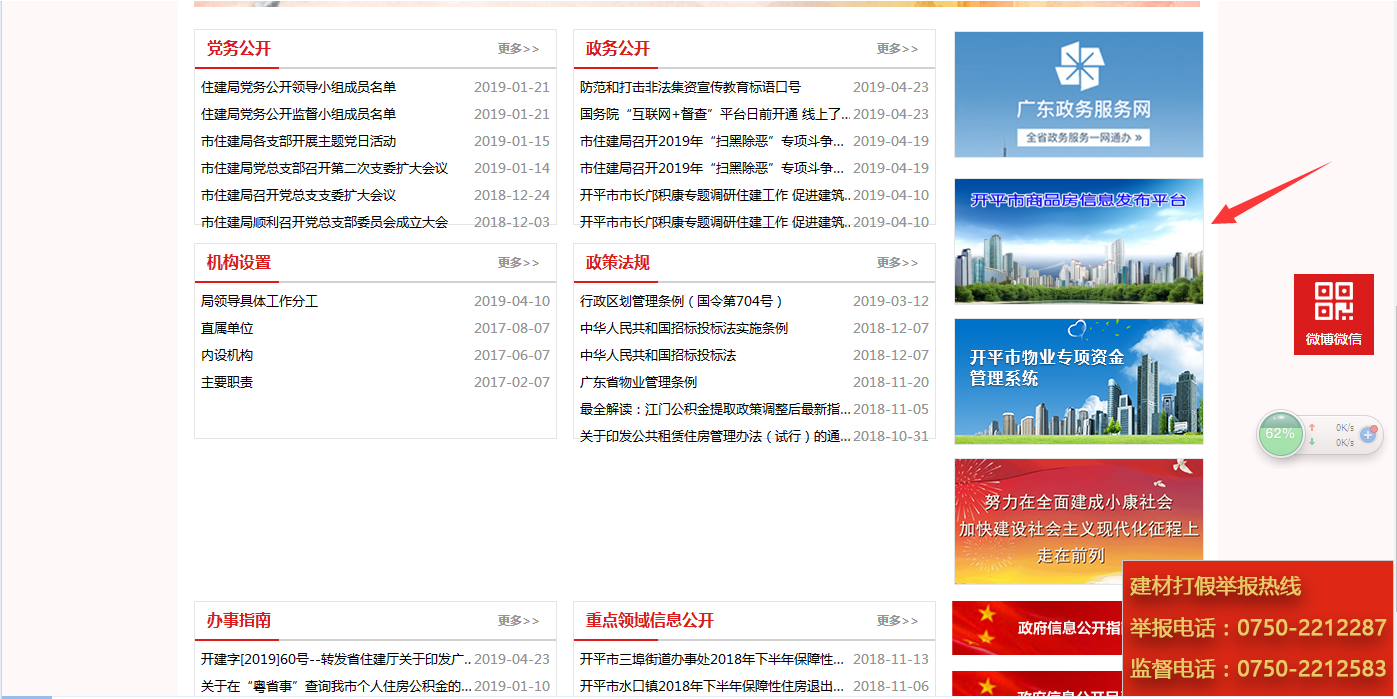Open the 广东政务服务网 logo banner
This screenshot has width=1397, height=699.
click(x=1078, y=94)
